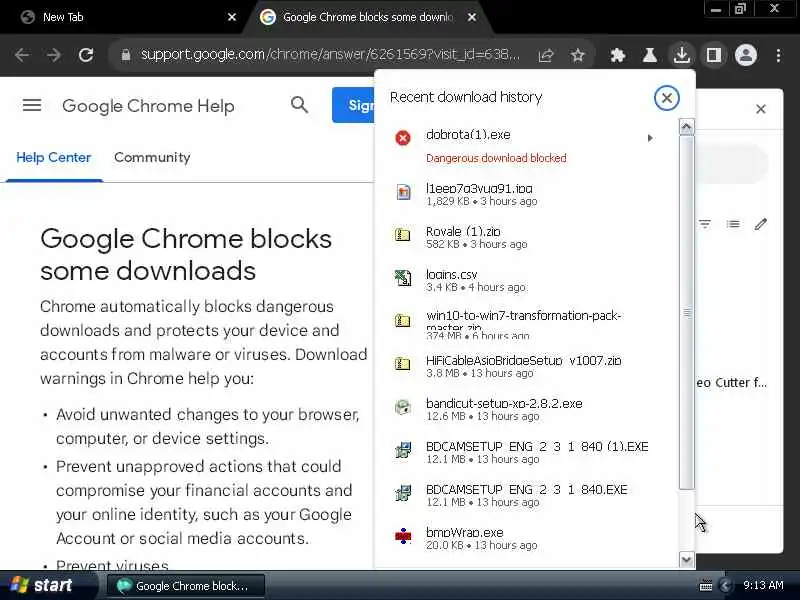Viewport: 800px width, 600px height.
Task: Click 'eo Cutter f...' item in side panel
Action: [x=731, y=383]
